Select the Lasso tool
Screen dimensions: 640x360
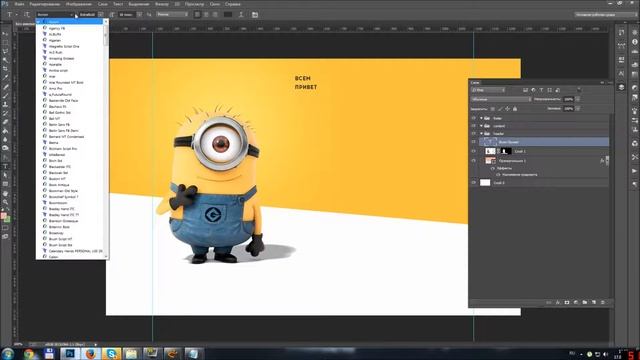pos(5,51)
